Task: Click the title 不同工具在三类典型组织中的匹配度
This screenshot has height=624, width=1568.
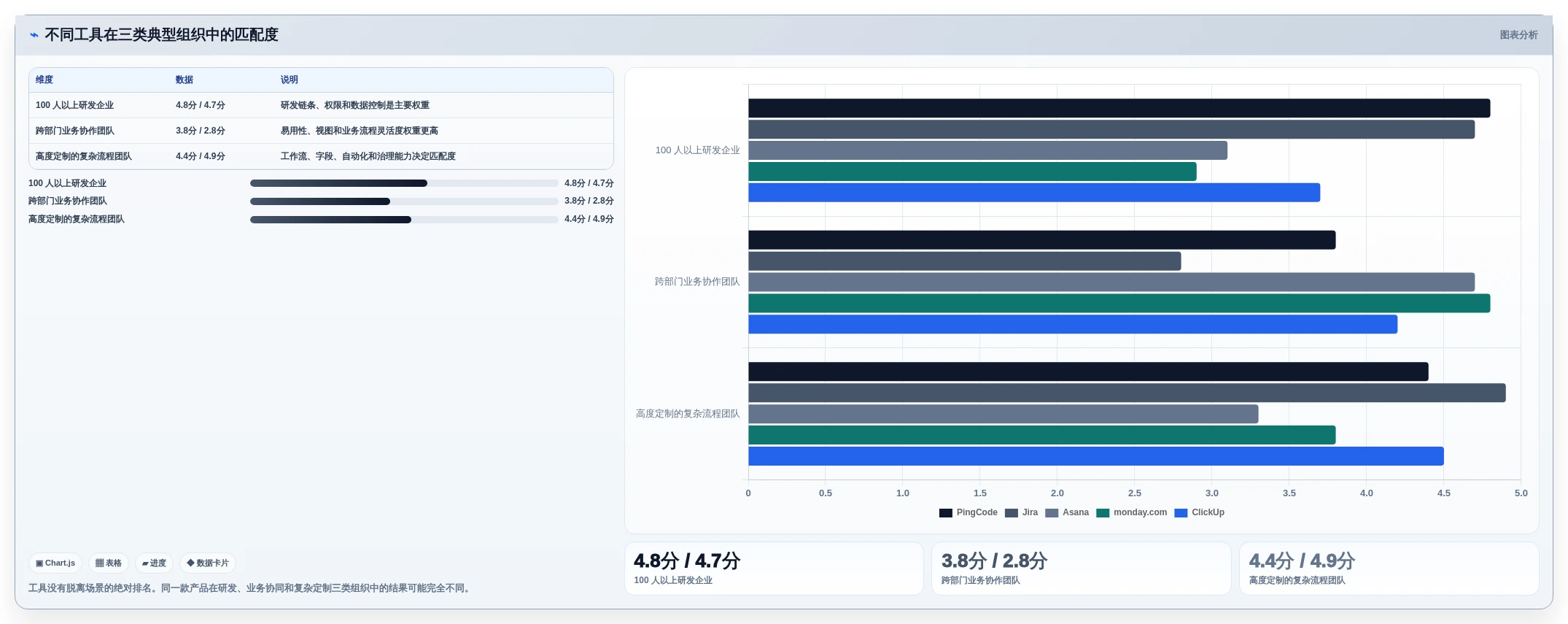Action: click(x=161, y=35)
